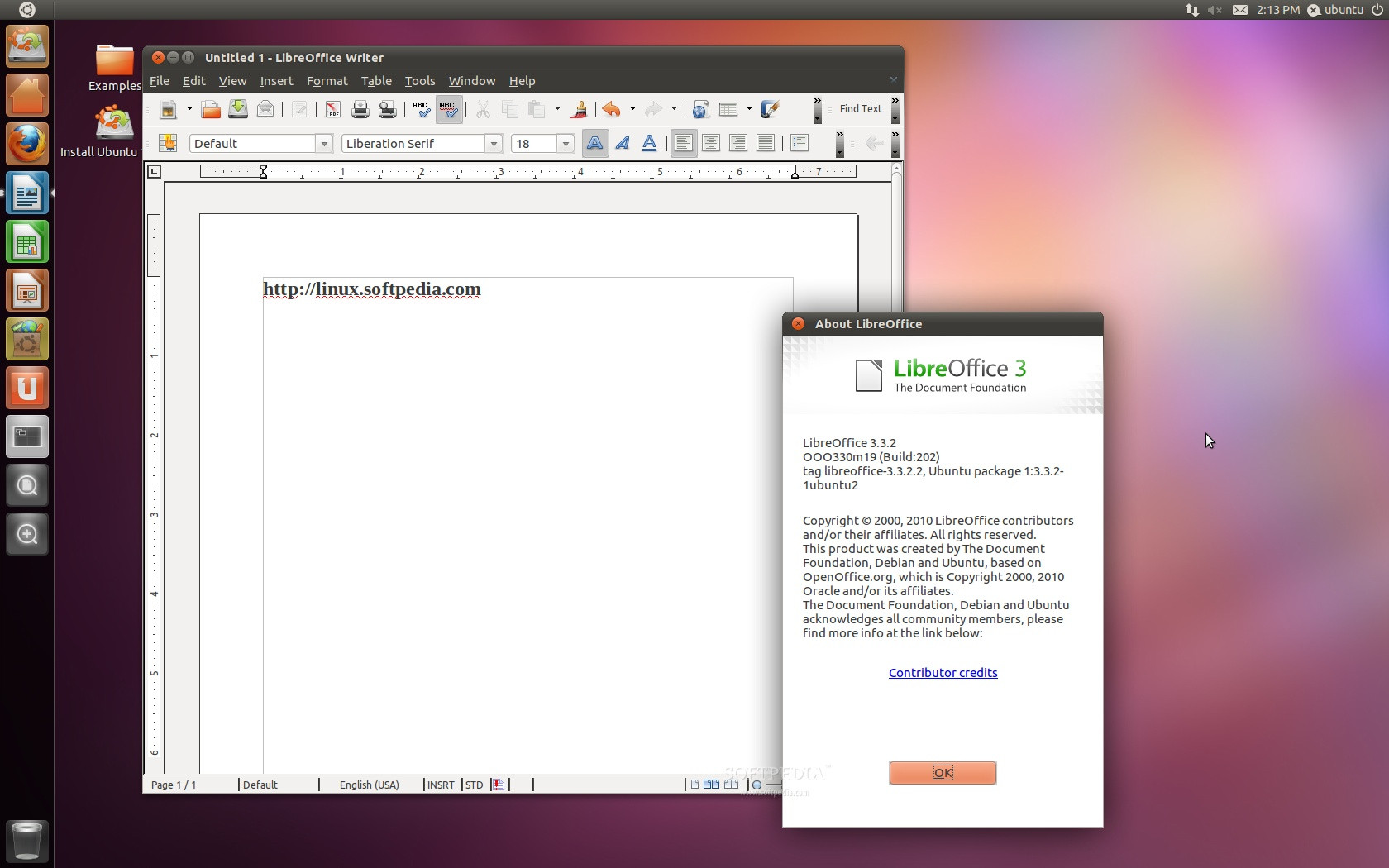The image size is (1389, 868).
Task: Click the Table insert icon
Action: 728,109
